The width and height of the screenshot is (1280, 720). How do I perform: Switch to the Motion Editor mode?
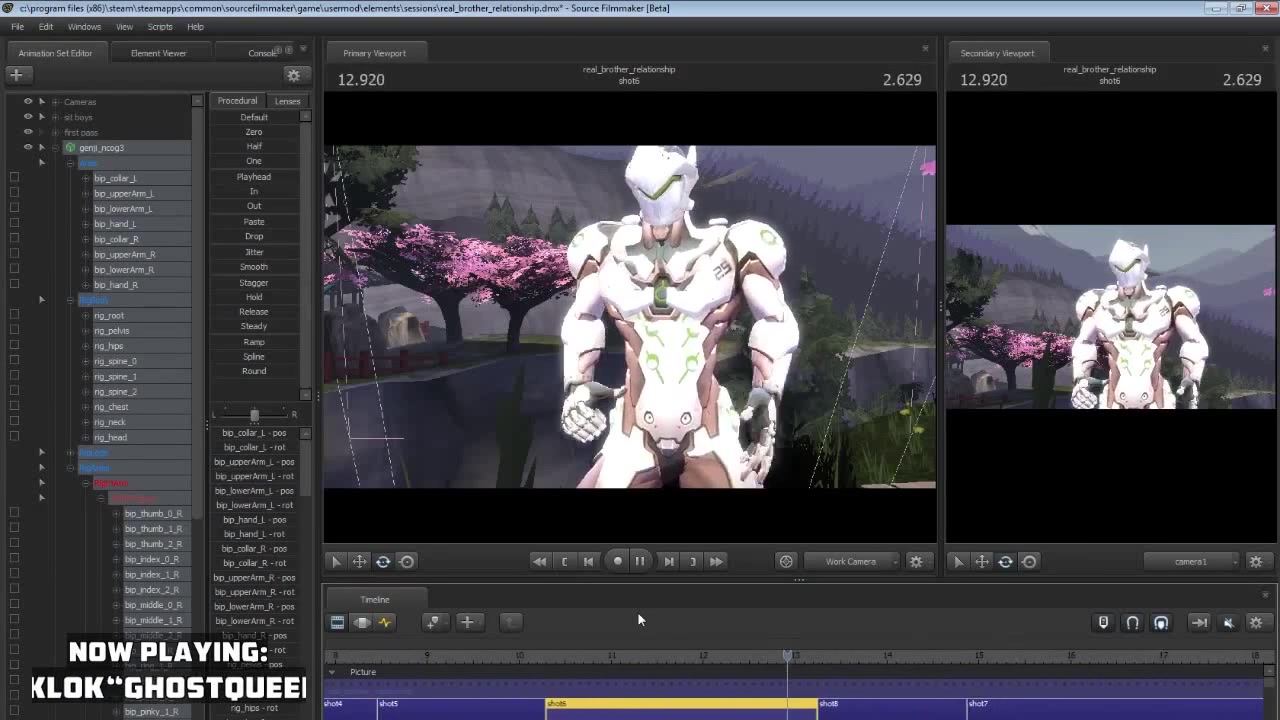[x=361, y=622]
